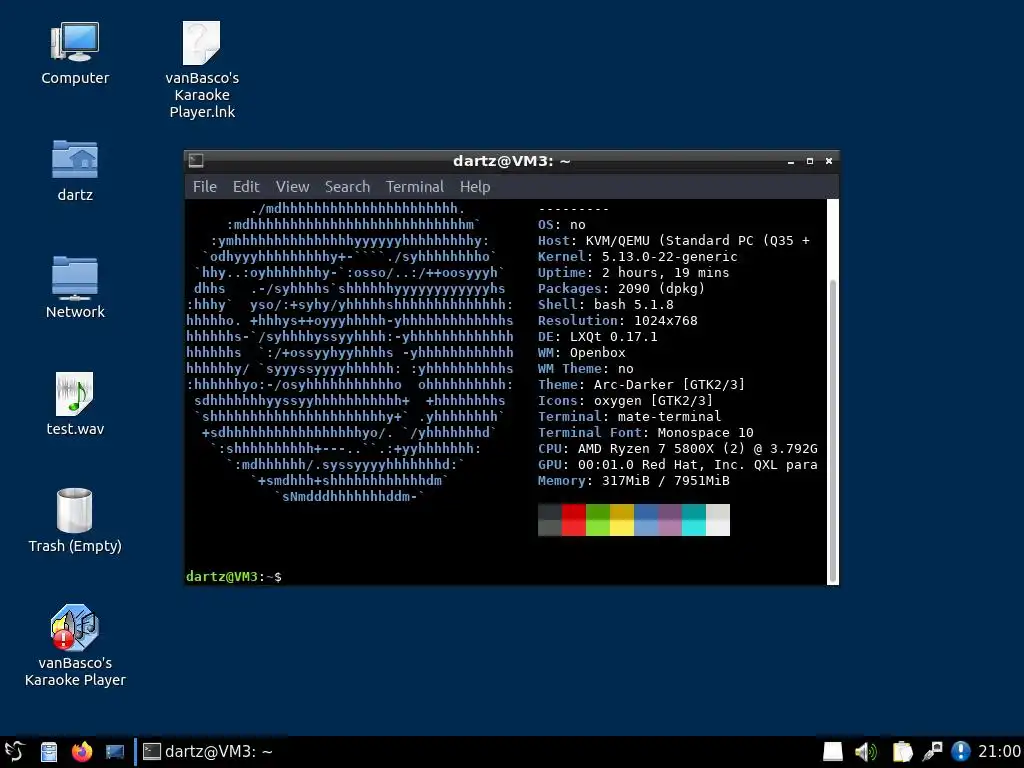Click the 'Terminal: mate-terminal' line
This screenshot has width=1024, height=768.
point(630,417)
